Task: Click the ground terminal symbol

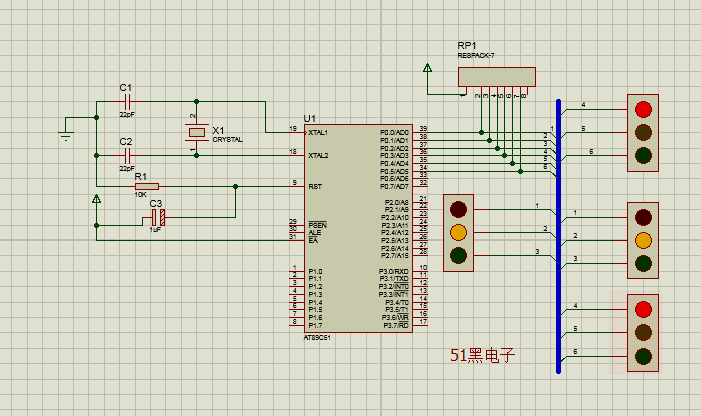Action: [x=66, y=135]
